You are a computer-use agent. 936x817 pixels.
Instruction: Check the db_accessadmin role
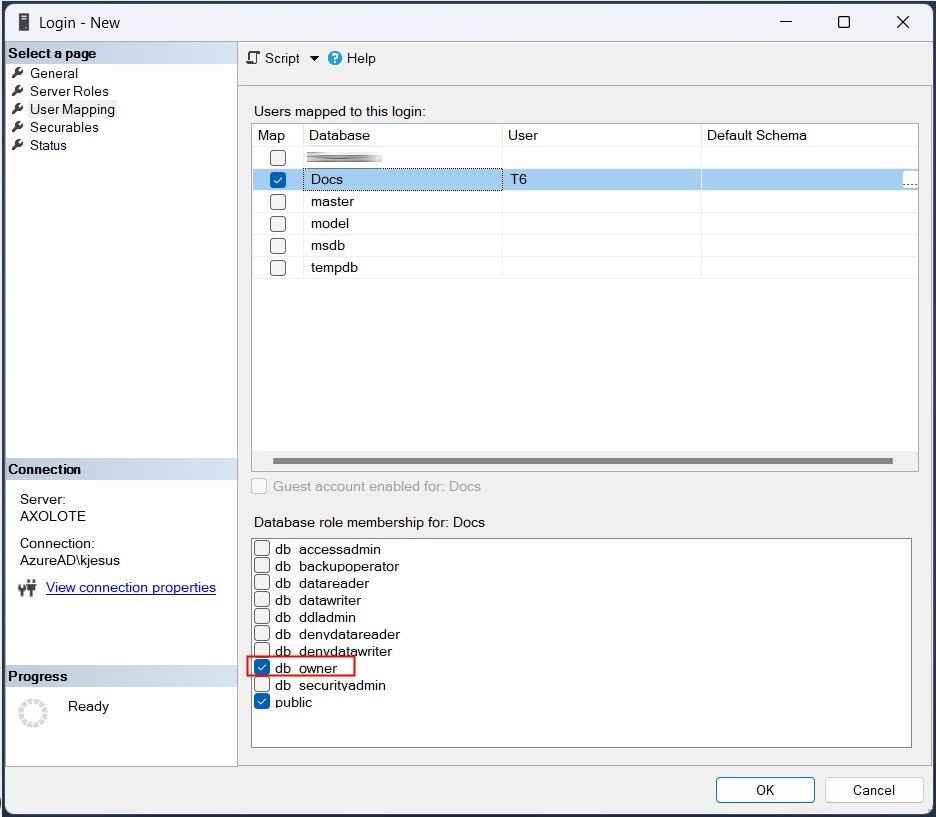pos(262,548)
